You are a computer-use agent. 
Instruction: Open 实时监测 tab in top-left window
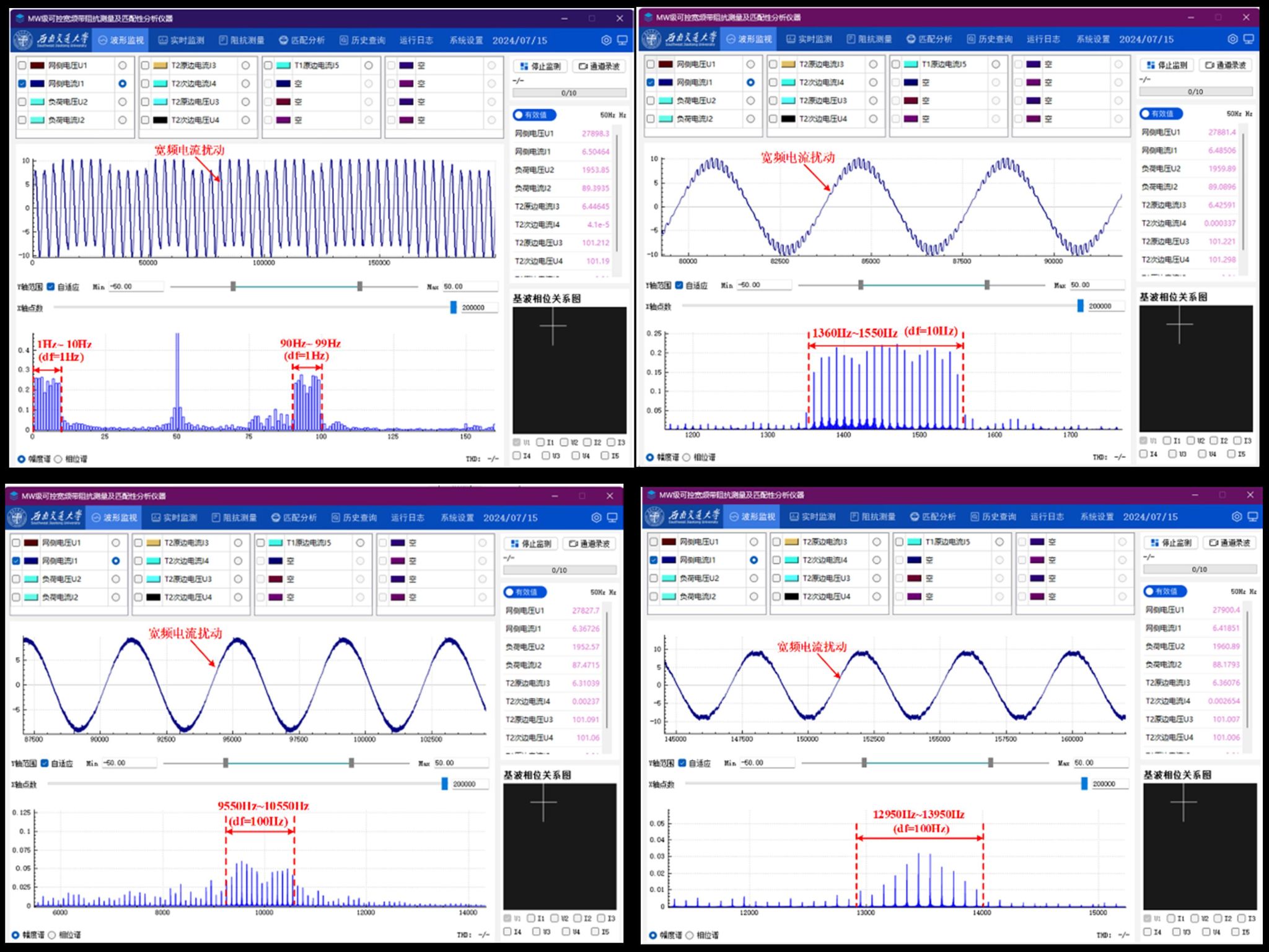pos(181,40)
